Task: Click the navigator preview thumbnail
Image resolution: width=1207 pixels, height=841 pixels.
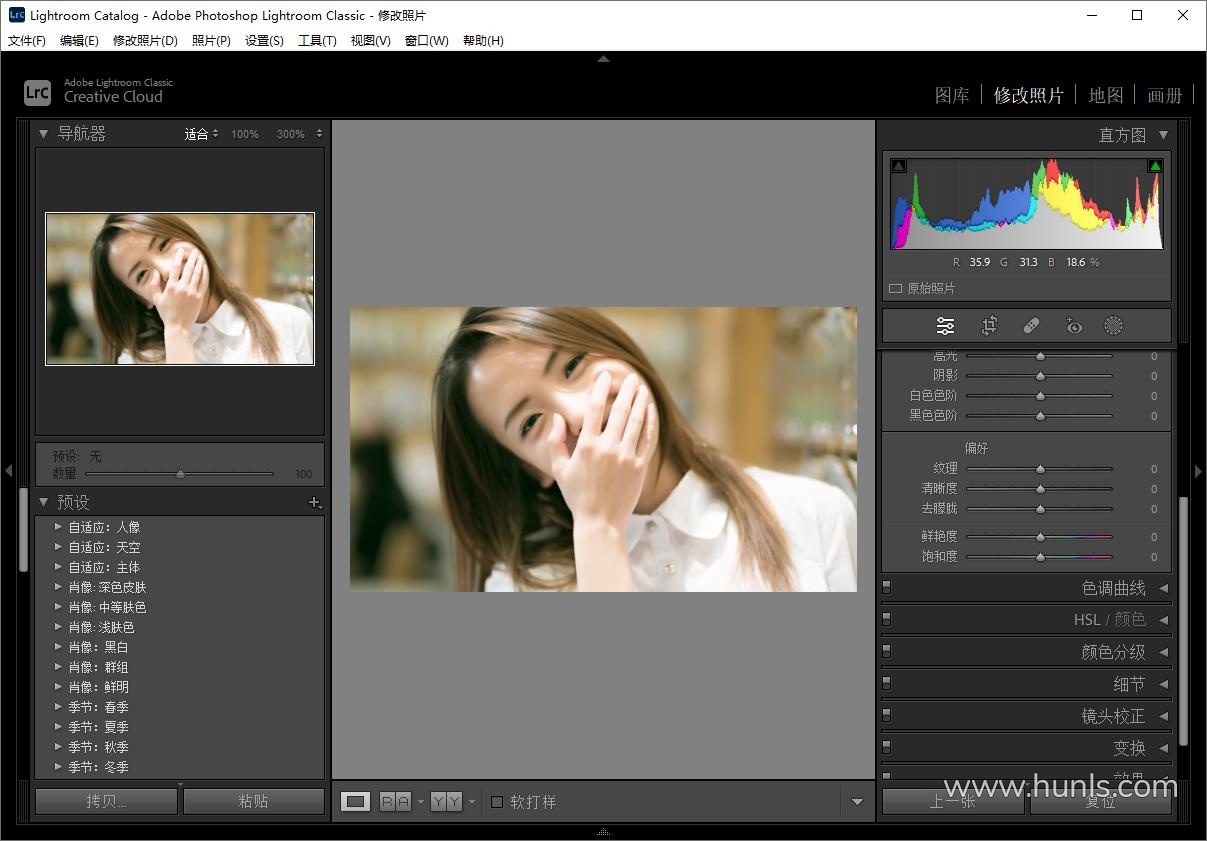Action: [180, 288]
